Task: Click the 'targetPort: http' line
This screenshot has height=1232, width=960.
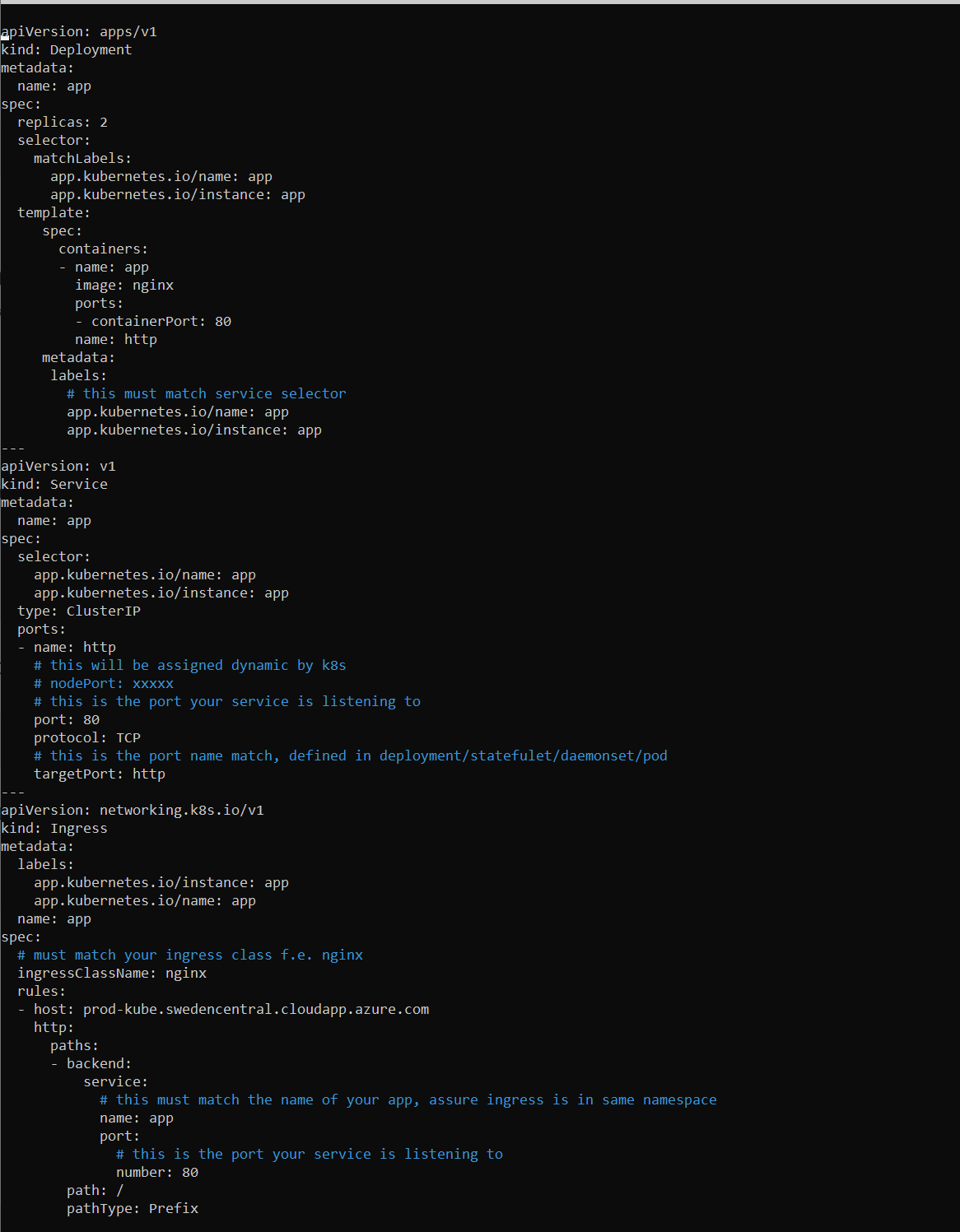Action: pyautogui.click(x=100, y=774)
